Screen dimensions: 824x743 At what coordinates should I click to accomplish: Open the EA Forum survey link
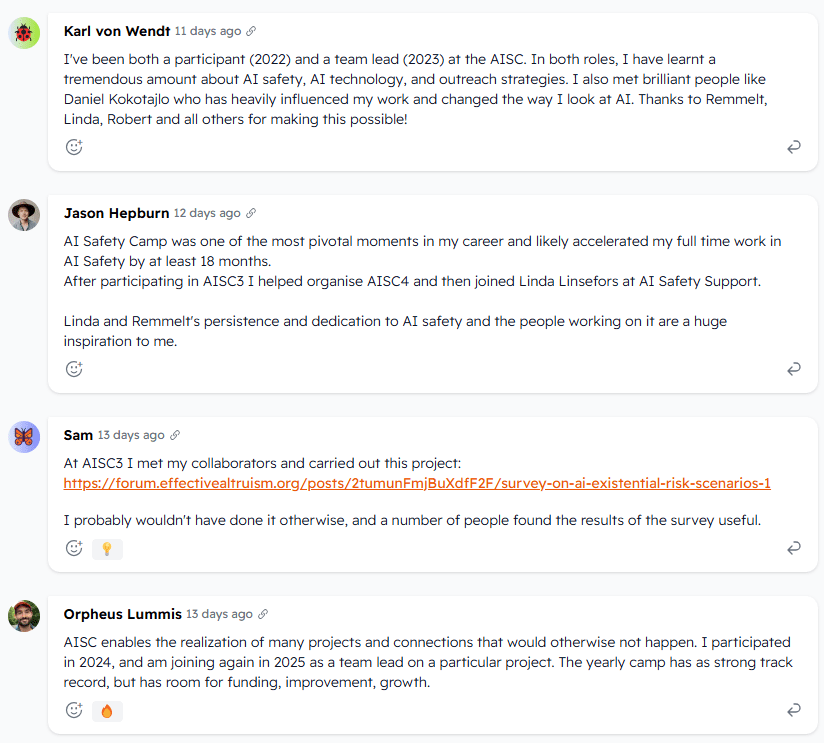tap(416, 483)
